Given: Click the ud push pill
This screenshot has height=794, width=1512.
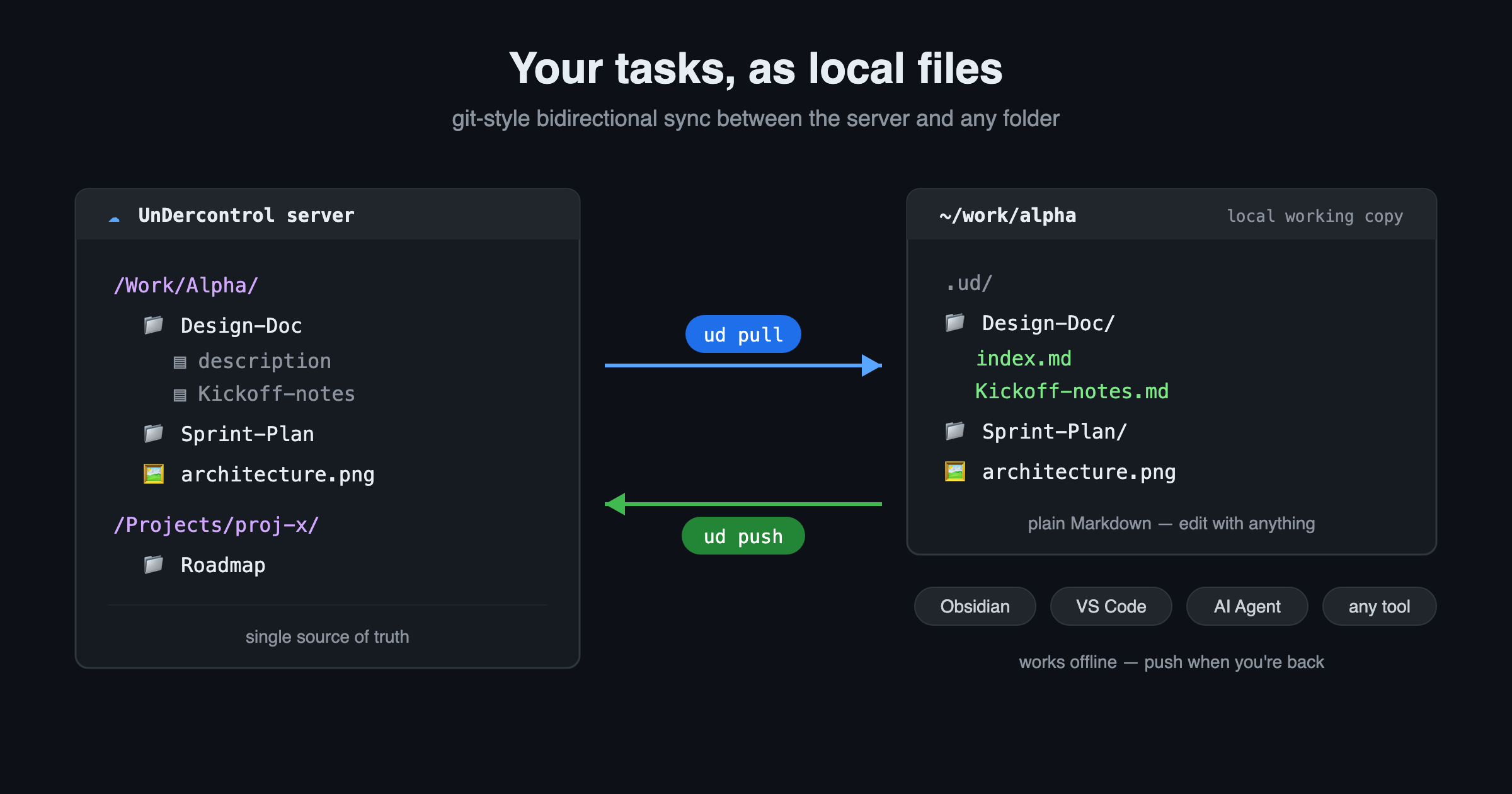Looking at the screenshot, I should (x=743, y=536).
